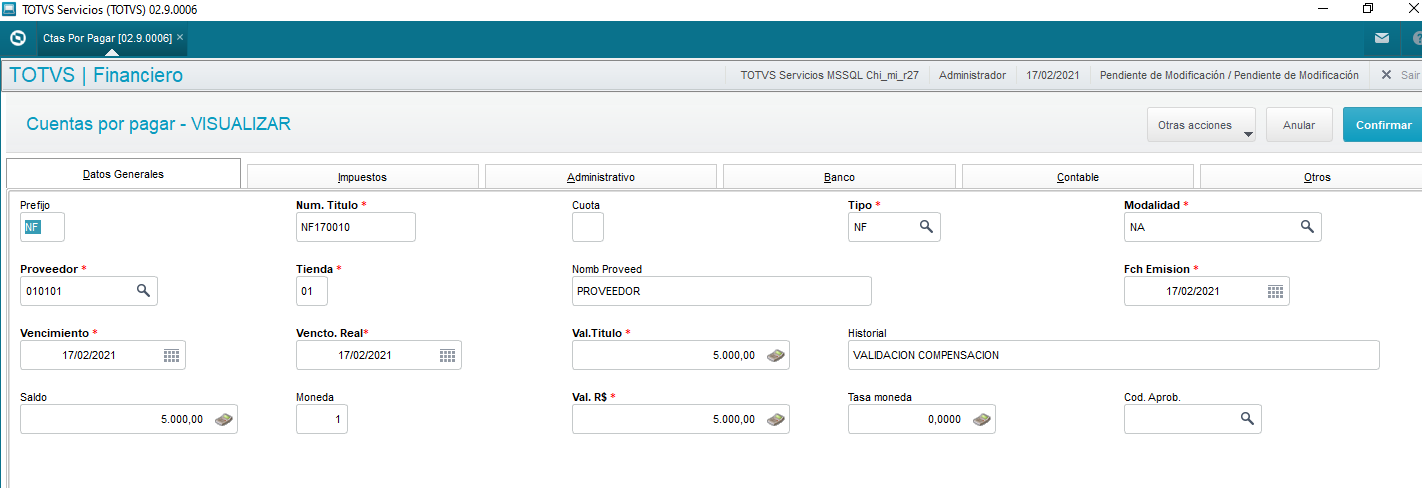Screen dimensions: 1422x488
Task: Click the Administrador user label
Action: coord(972,75)
